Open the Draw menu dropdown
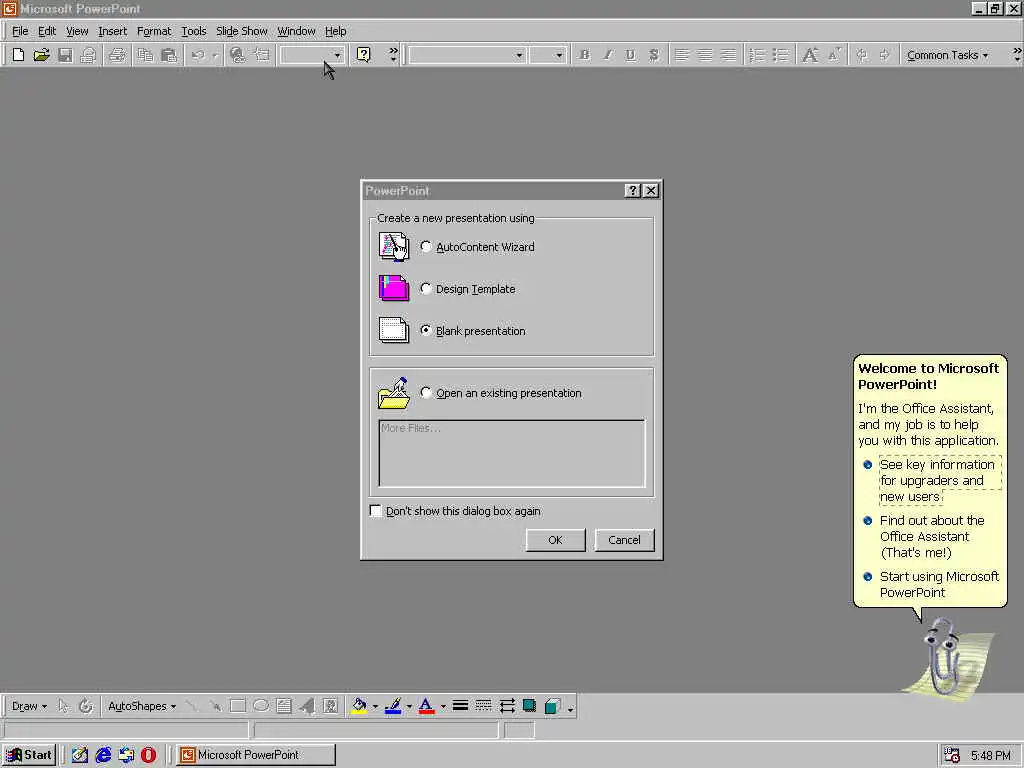Image resolution: width=1024 pixels, height=768 pixels. click(x=29, y=706)
